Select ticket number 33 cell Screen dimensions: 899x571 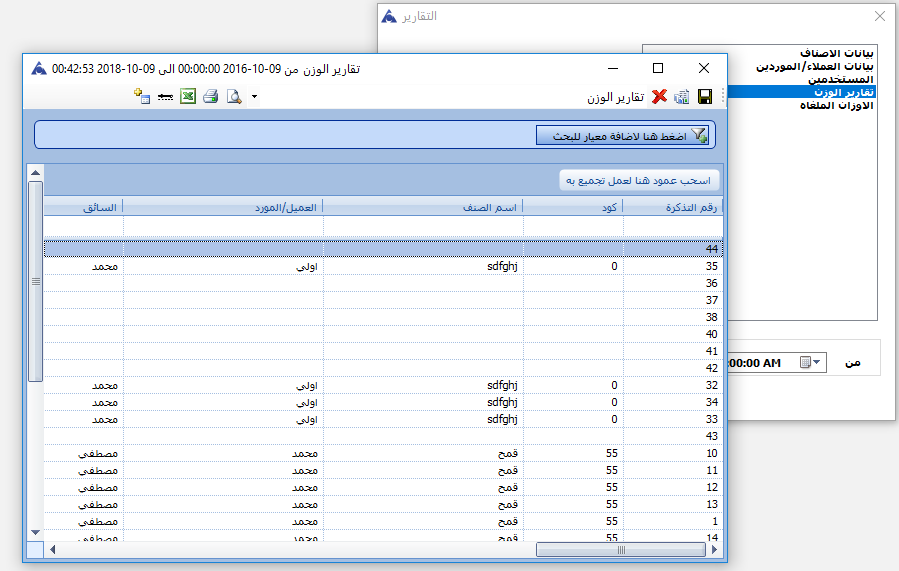pyautogui.click(x=673, y=419)
